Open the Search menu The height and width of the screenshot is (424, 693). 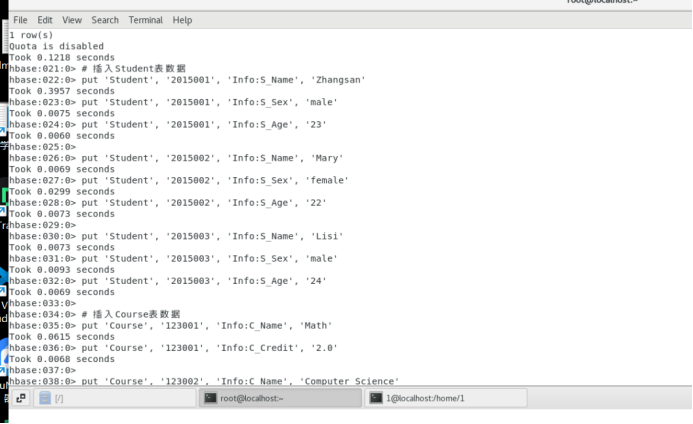pyautogui.click(x=105, y=20)
